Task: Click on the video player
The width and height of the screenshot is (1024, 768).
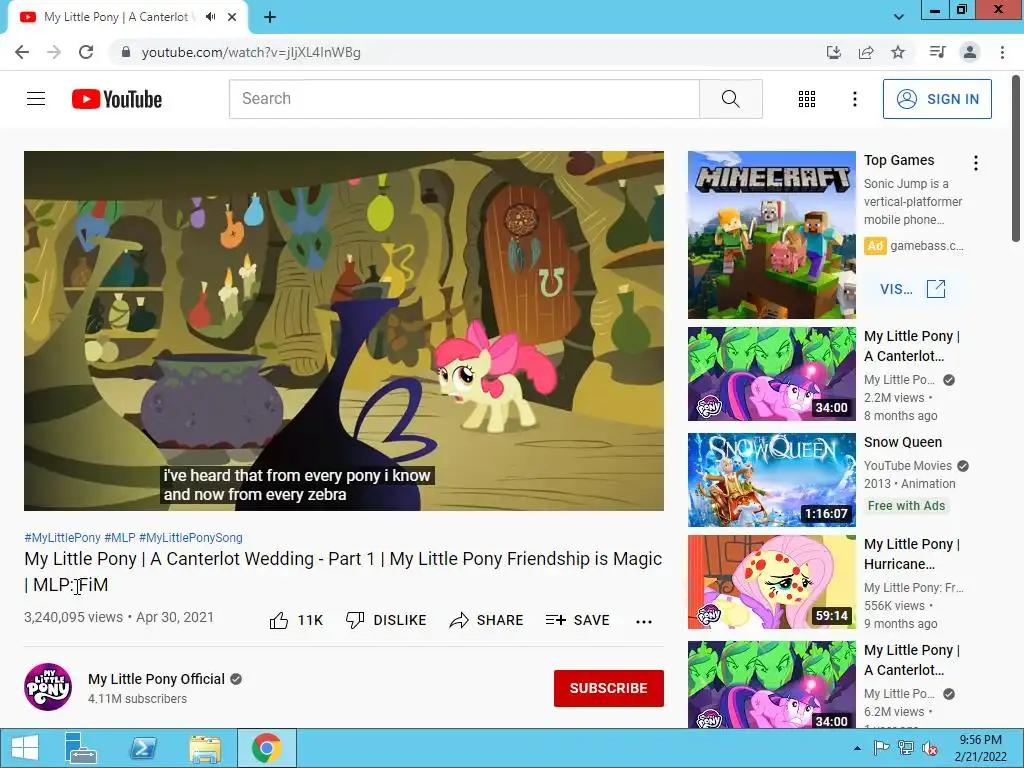Action: 344,331
